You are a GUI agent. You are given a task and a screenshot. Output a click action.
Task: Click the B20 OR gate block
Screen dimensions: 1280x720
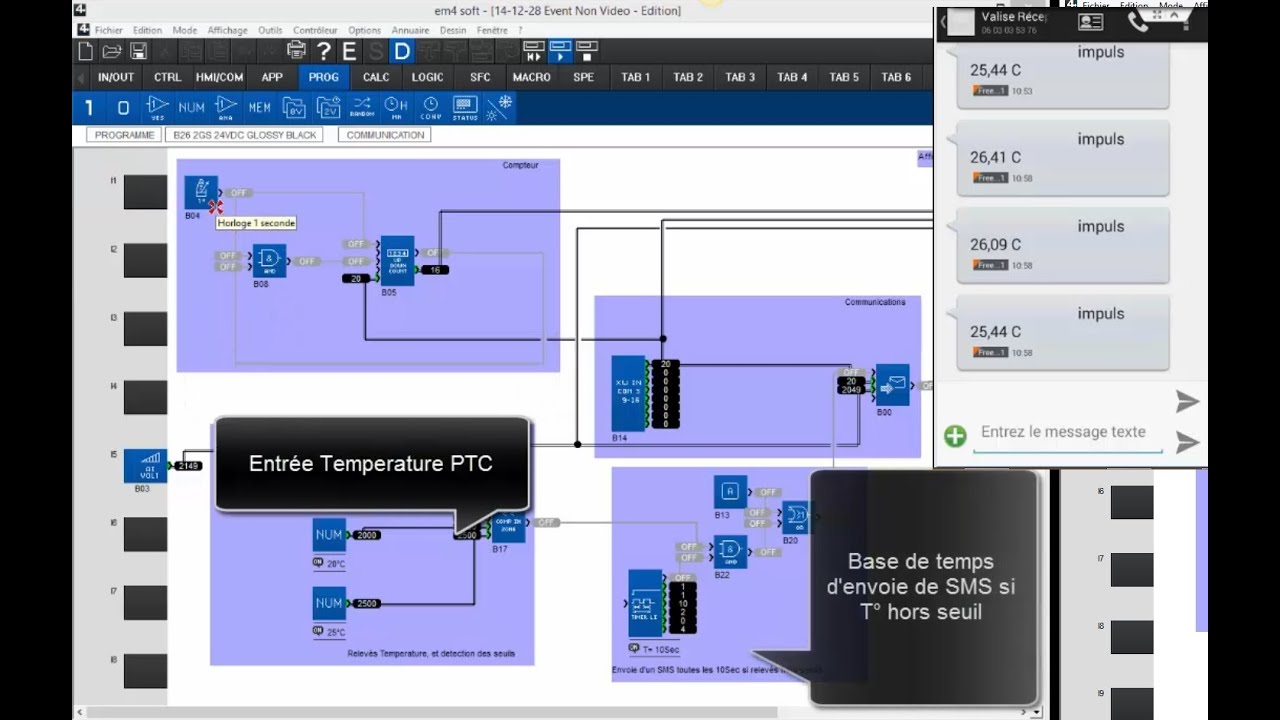tap(796, 517)
